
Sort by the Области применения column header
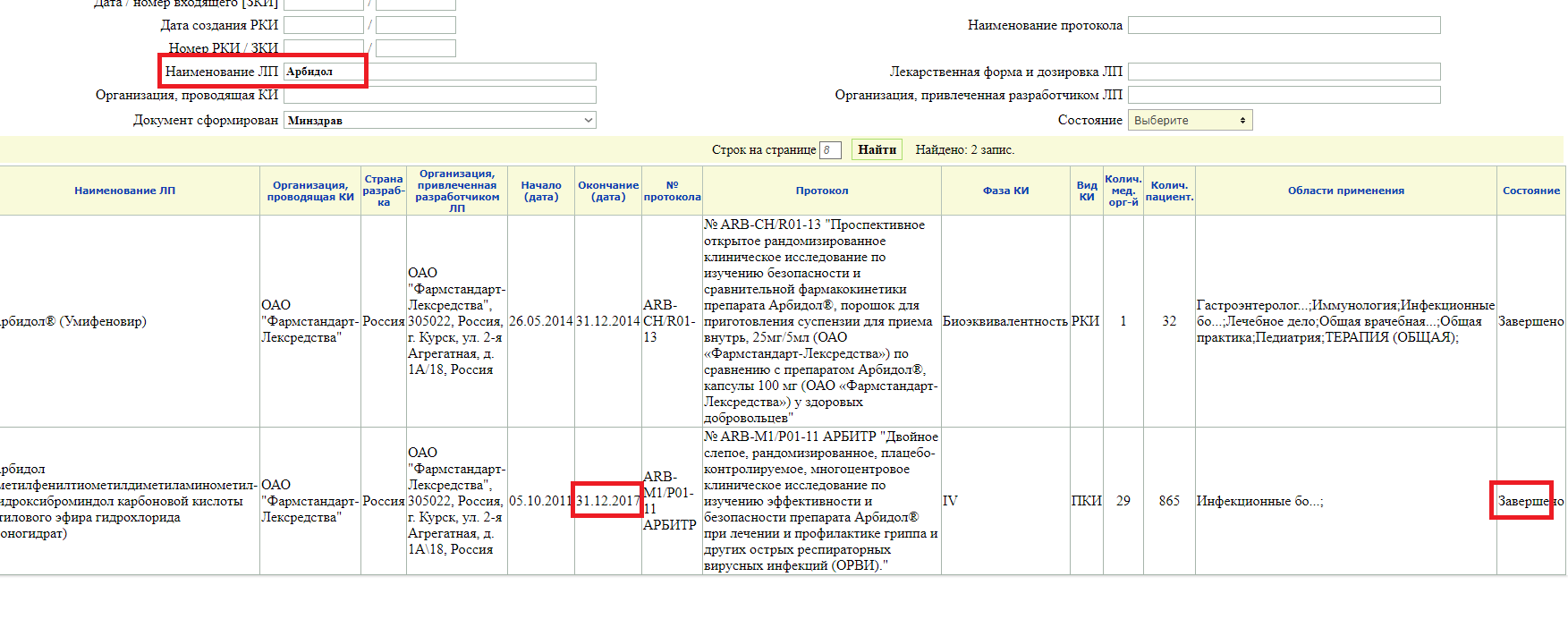[1346, 191]
